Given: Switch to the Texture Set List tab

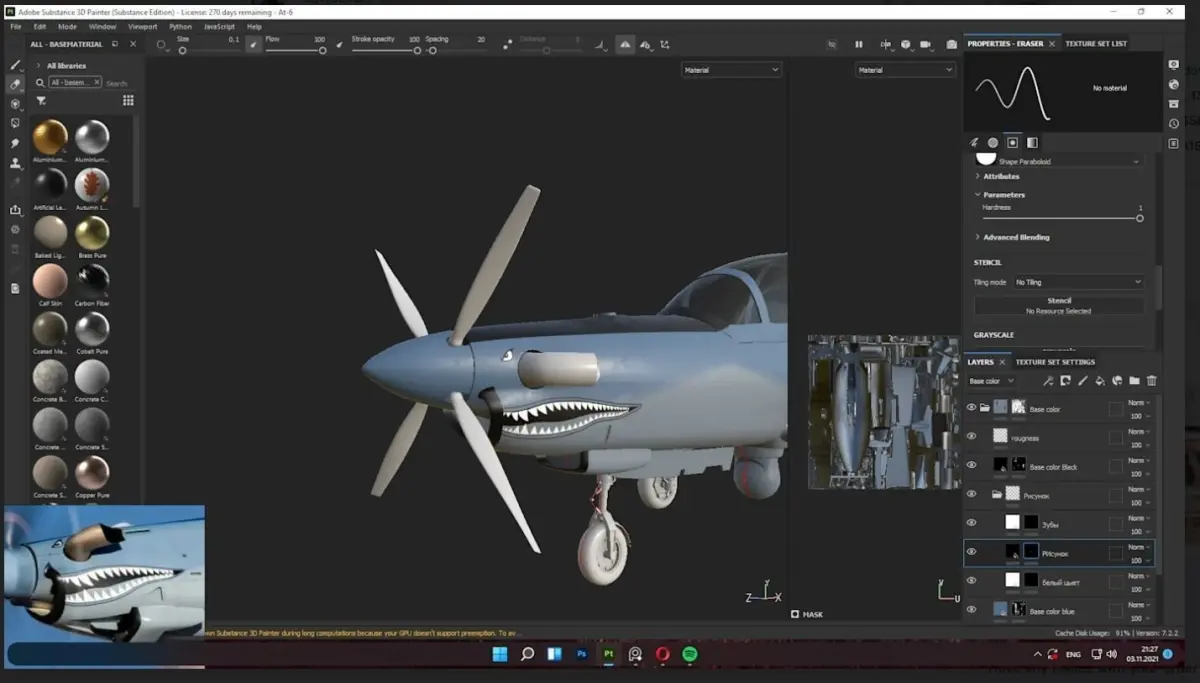Looking at the screenshot, I should point(1096,44).
